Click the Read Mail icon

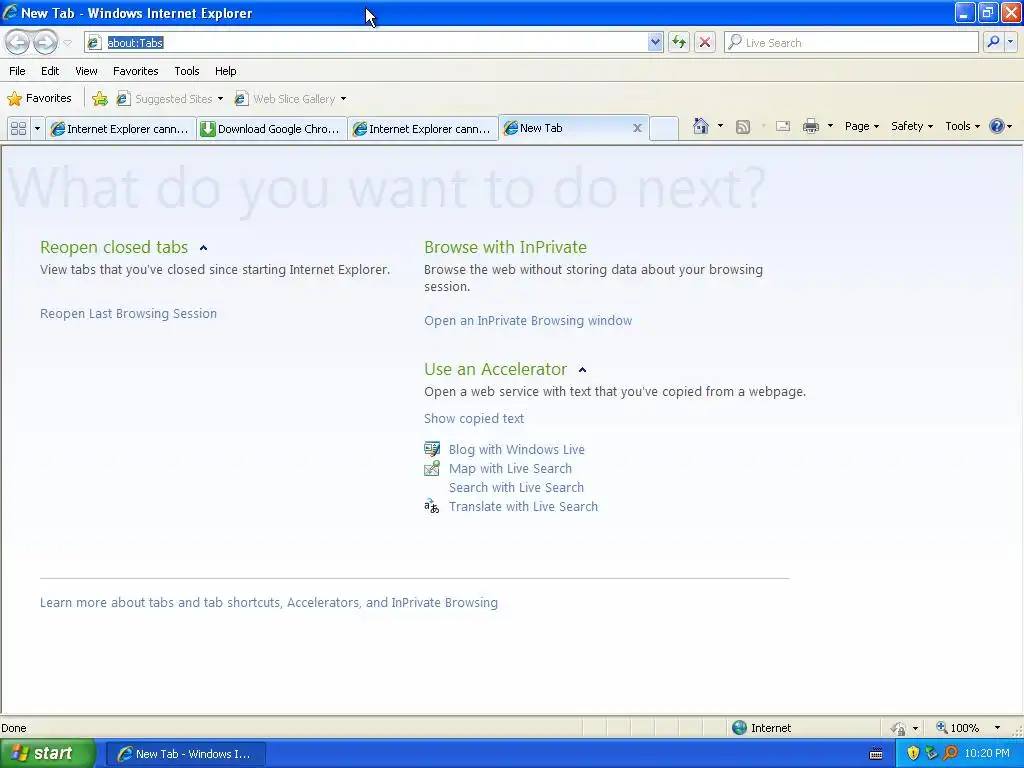point(783,127)
